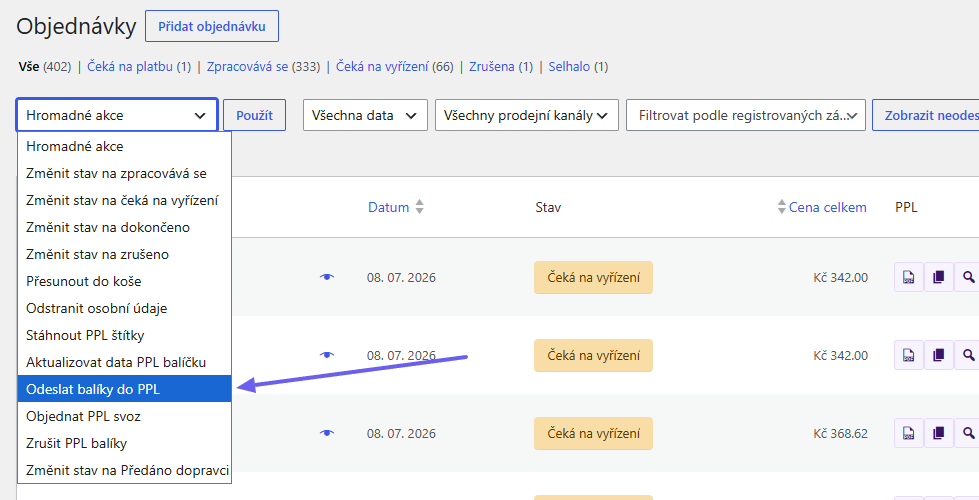The height and width of the screenshot is (500, 979).
Task: Open the Všechny prodejní kanály dropdown
Action: (526, 115)
